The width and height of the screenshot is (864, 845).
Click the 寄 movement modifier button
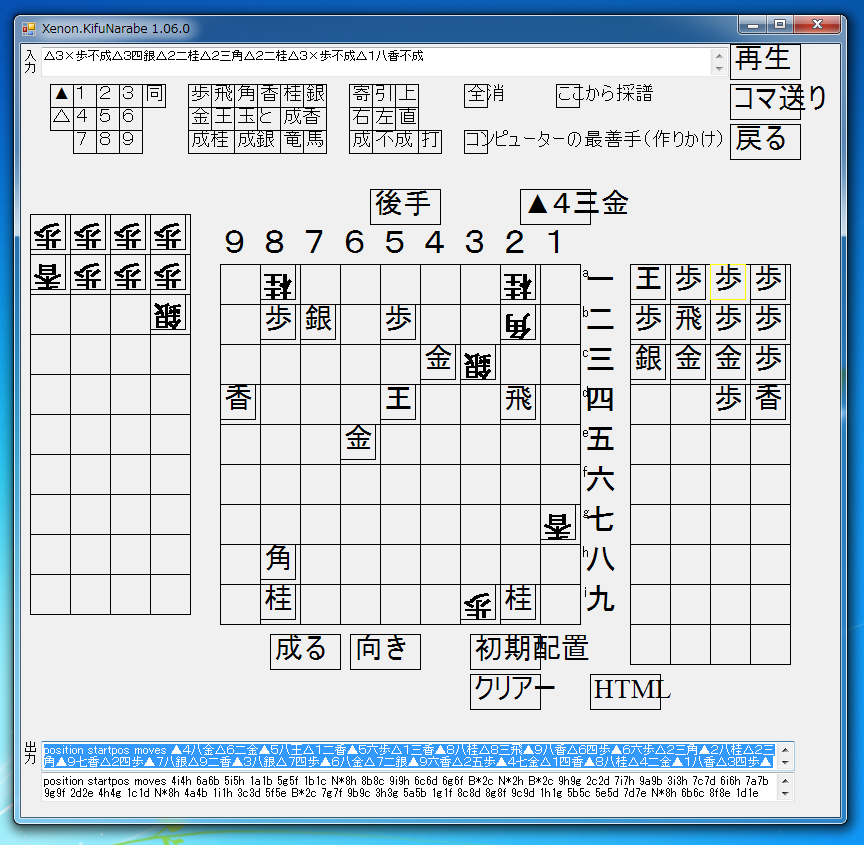coord(361,95)
